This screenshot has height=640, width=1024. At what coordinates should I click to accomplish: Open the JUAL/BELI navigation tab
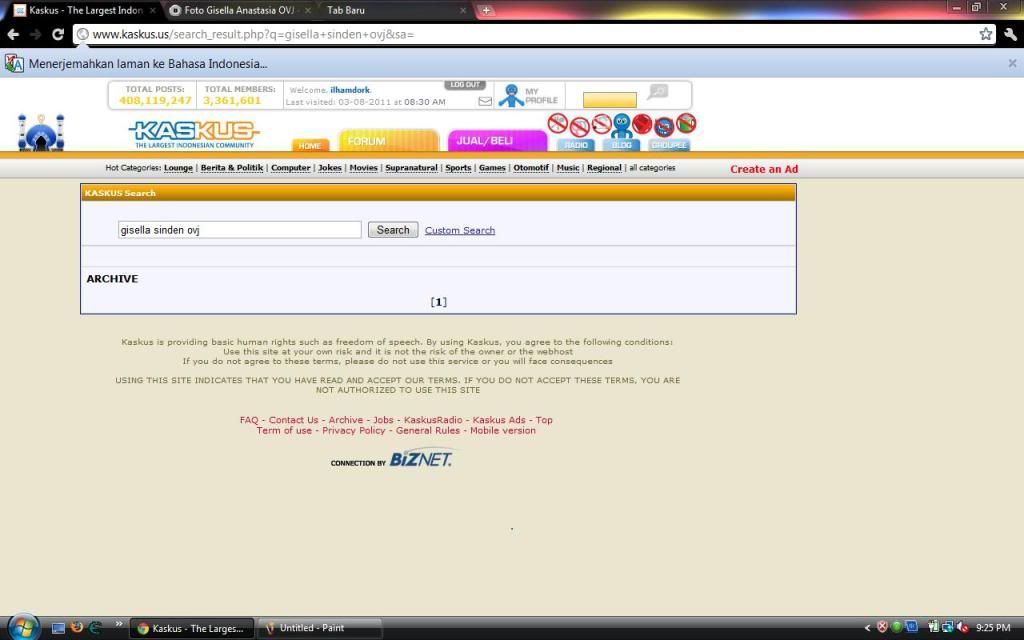(x=497, y=140)
